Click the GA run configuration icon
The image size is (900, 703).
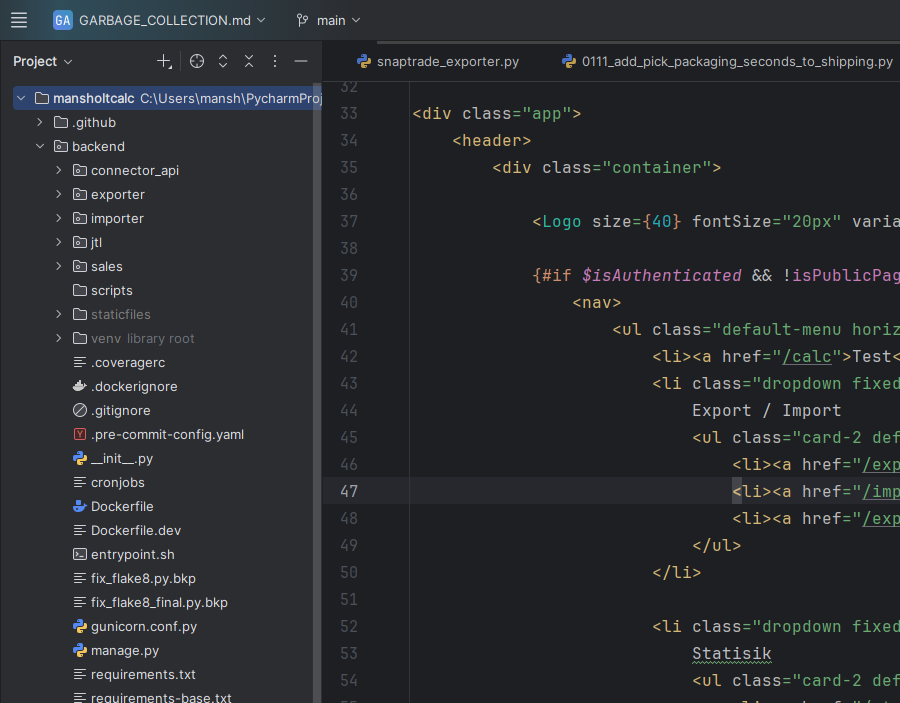click(x=63, y=19)
